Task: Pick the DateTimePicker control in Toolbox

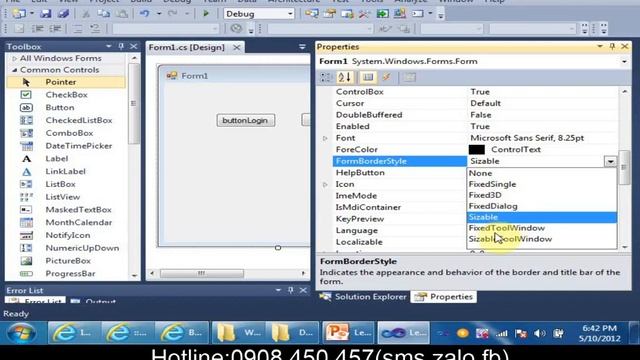Action: point(66,146)
